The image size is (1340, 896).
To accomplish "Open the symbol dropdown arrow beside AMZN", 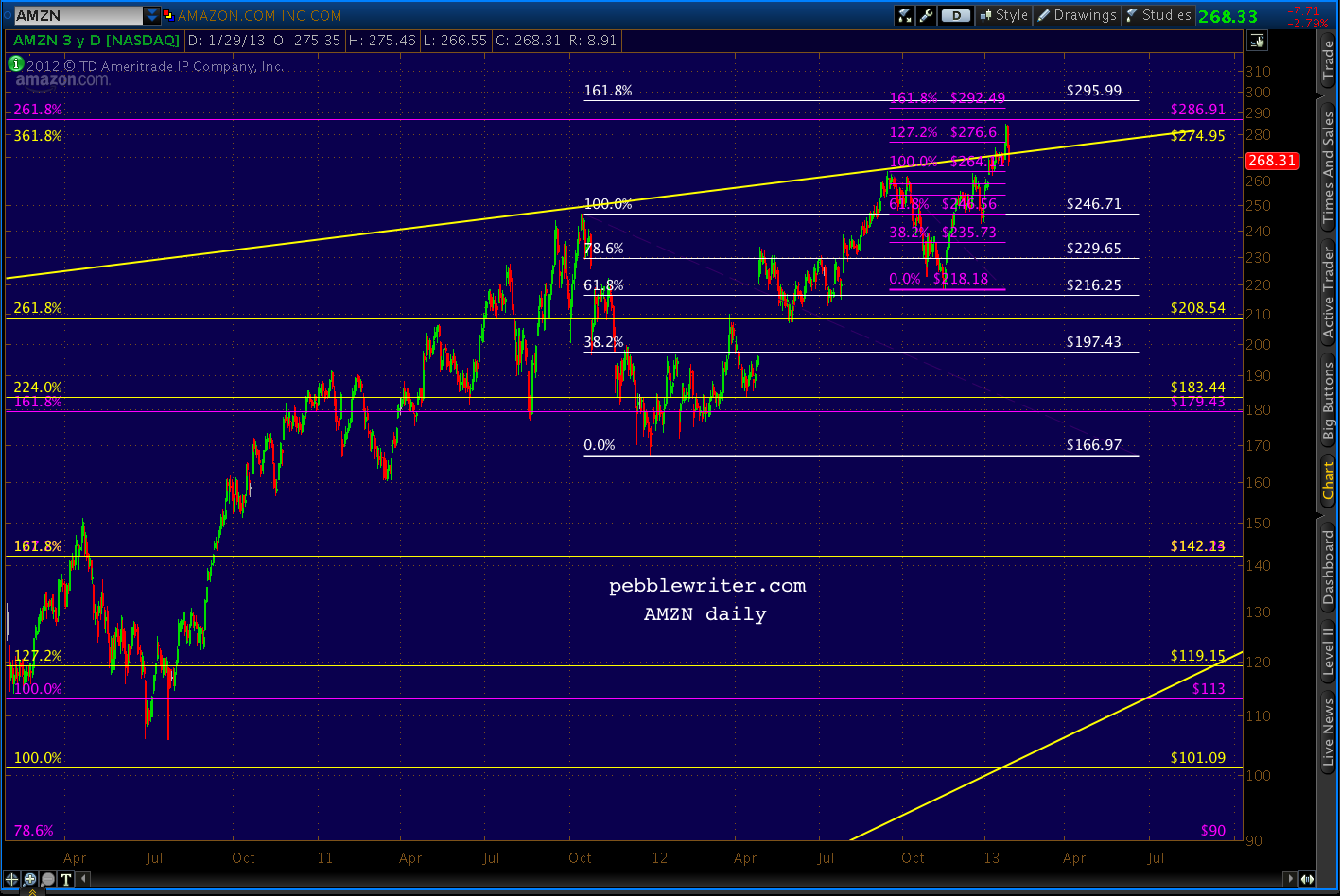I will coord(151,15).
